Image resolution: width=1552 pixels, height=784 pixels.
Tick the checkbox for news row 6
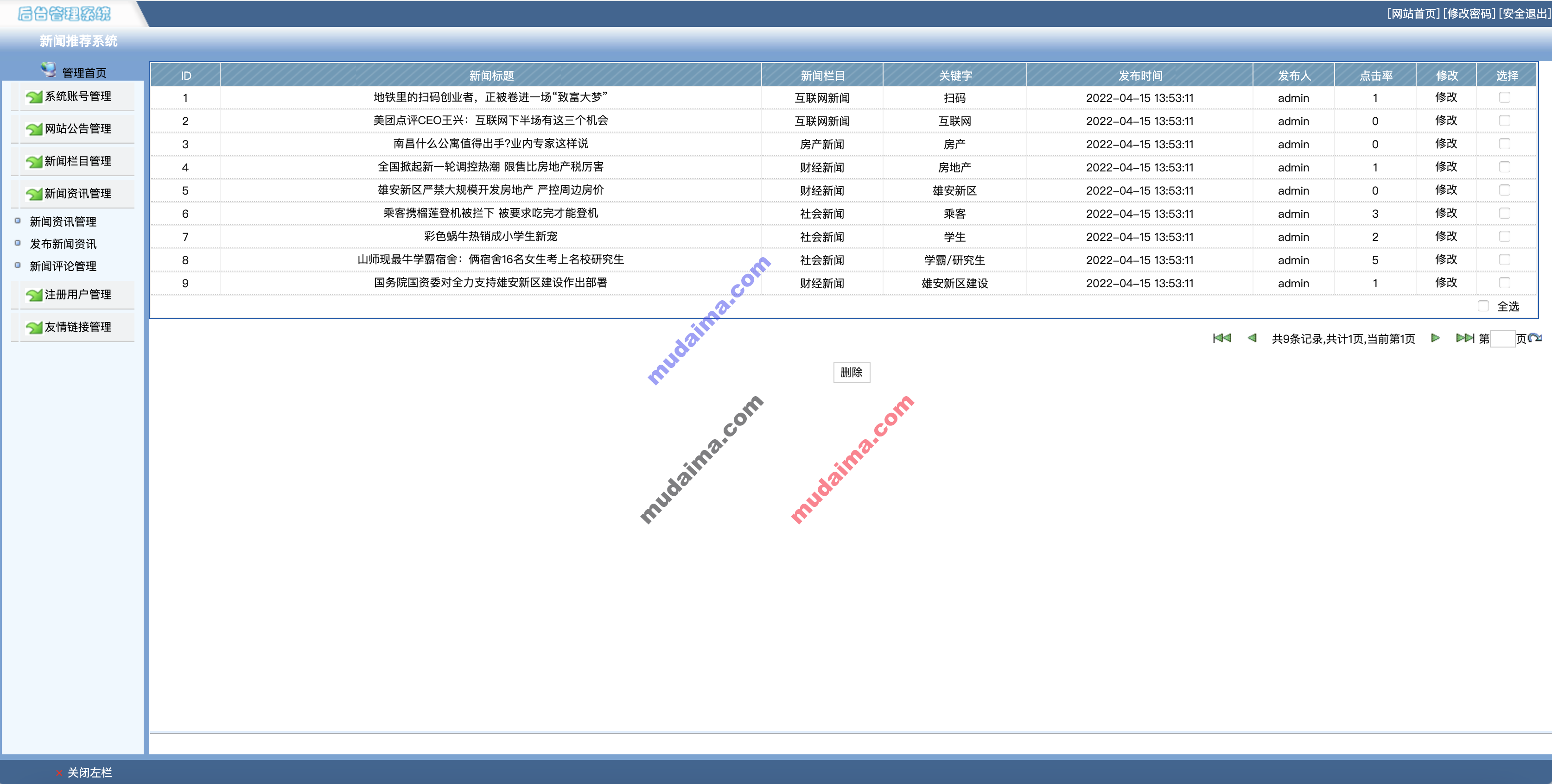coord(1504,213)
